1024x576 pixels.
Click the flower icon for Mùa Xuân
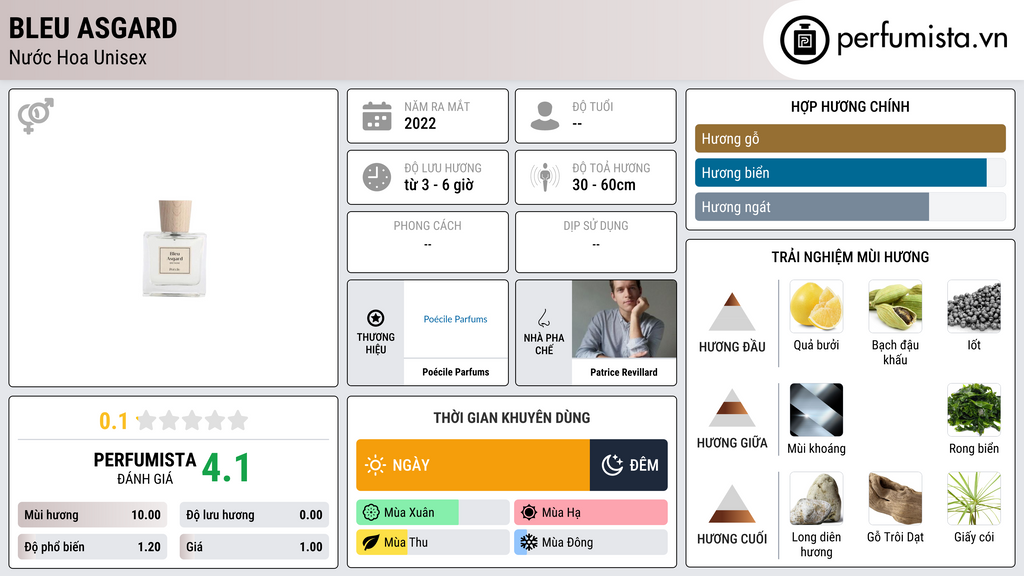tap(371, 513)
